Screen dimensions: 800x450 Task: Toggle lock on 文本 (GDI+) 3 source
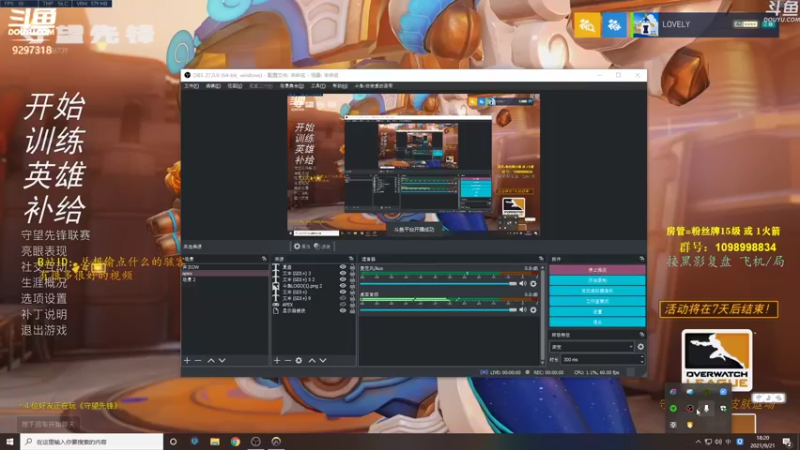(x=352, y=273)
